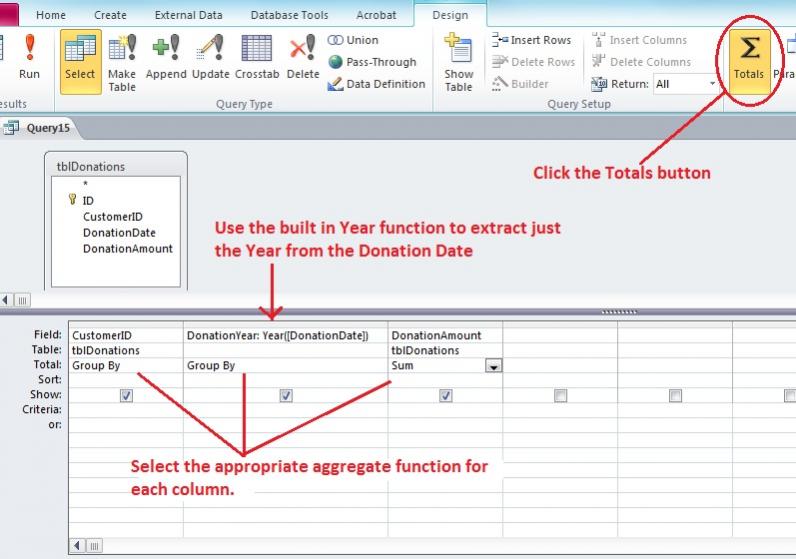The image size is (796, 559).
Task: Run the query with the Run button
Action: [29, 57]
